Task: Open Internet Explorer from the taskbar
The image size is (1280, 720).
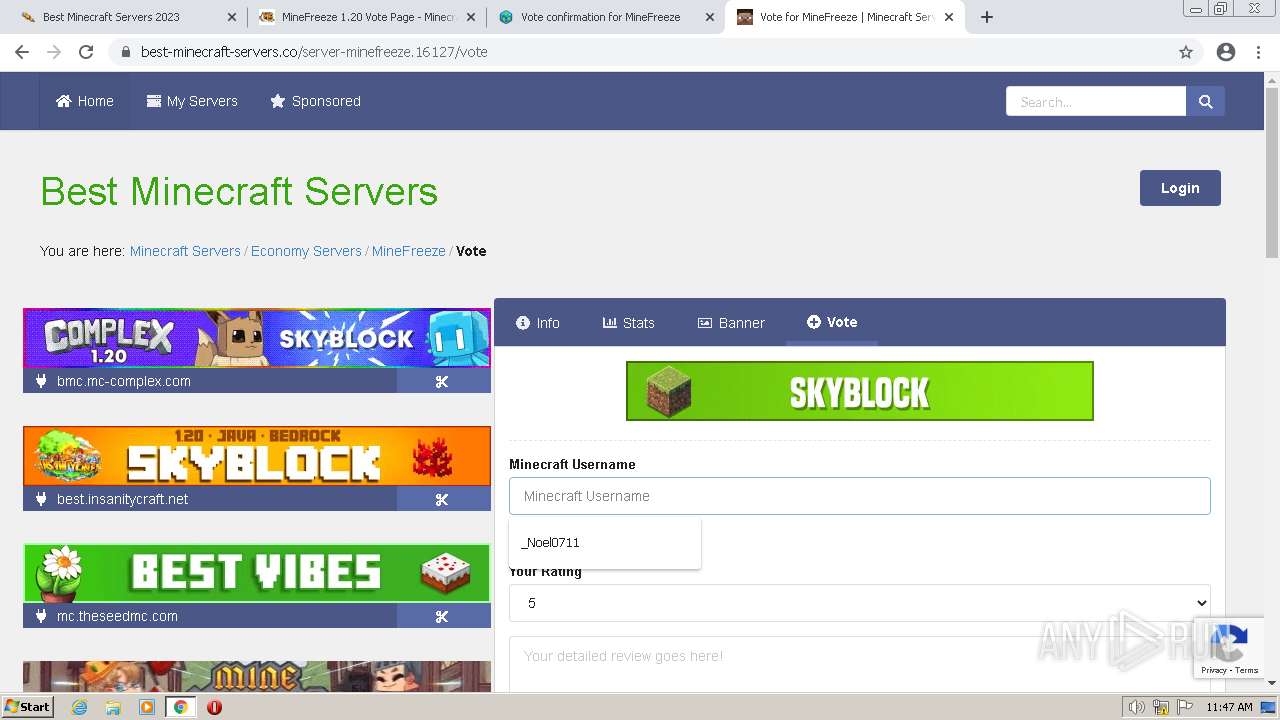Action: 80,707
